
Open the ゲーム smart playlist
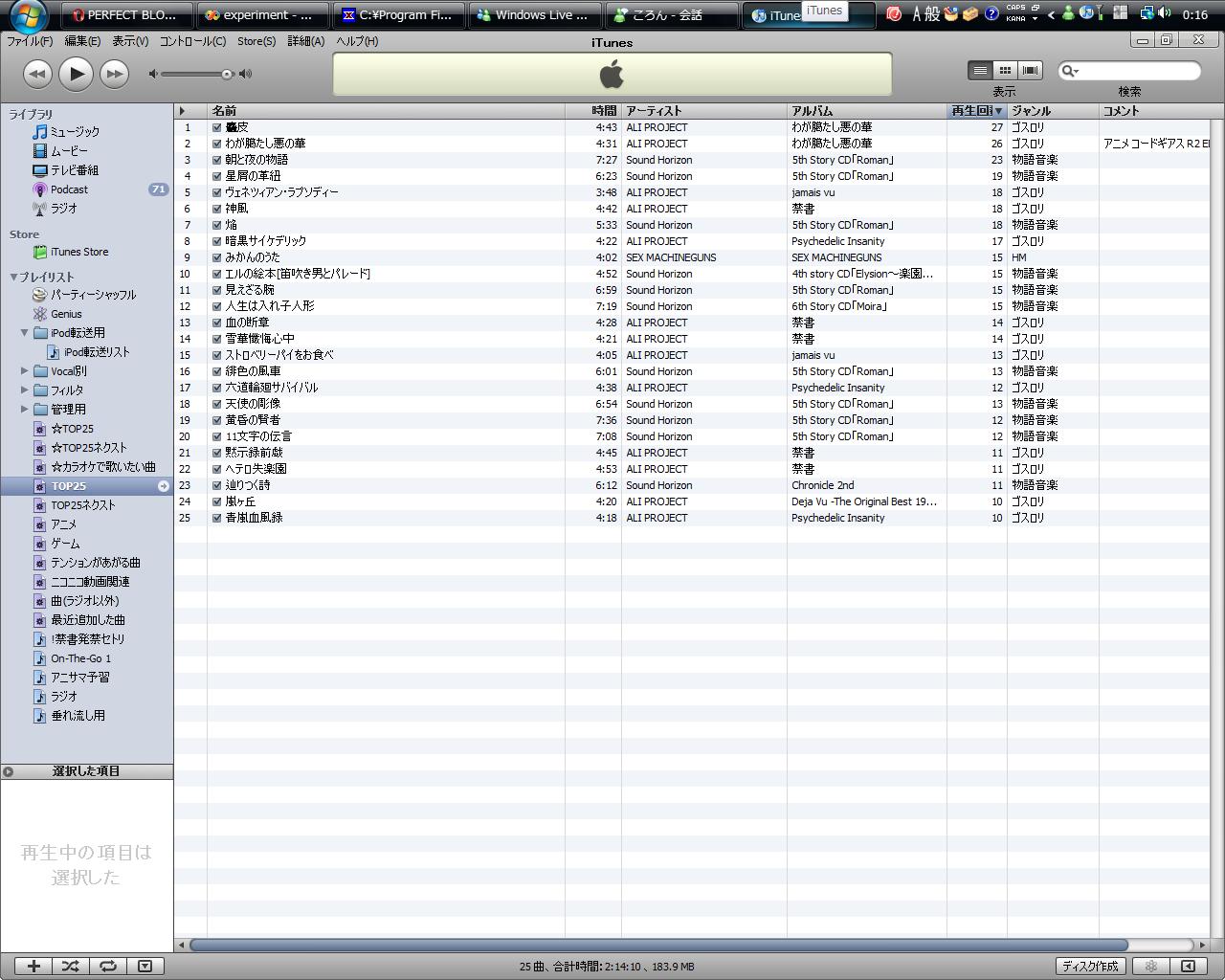tap(56, 544)
